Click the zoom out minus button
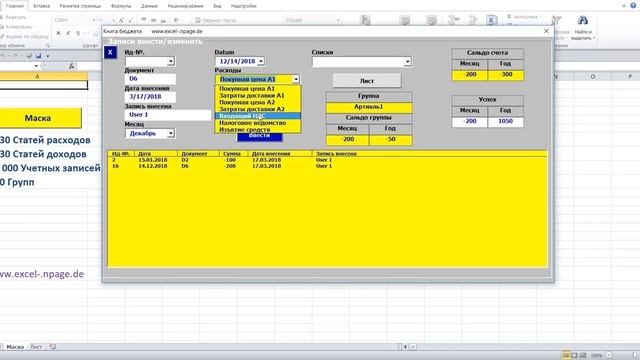The width and height of the screenshot is (640, 360). pyautogui.click(x=609, y=356)
